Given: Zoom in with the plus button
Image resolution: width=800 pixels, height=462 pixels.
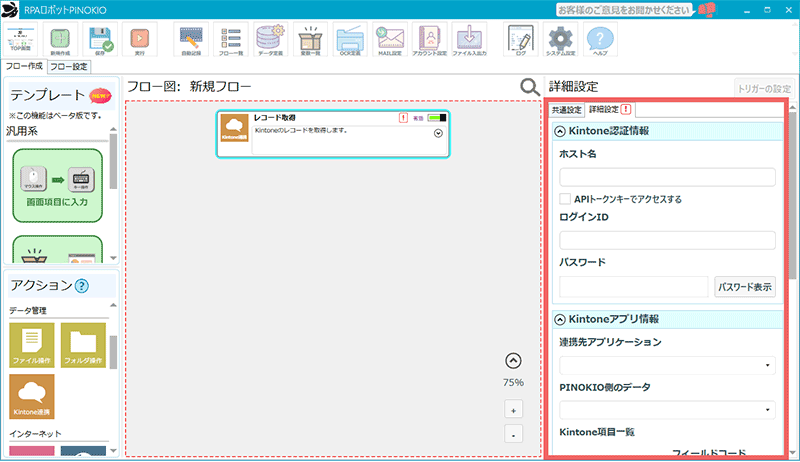Looking at the screenshot, I should coord(513,410).
